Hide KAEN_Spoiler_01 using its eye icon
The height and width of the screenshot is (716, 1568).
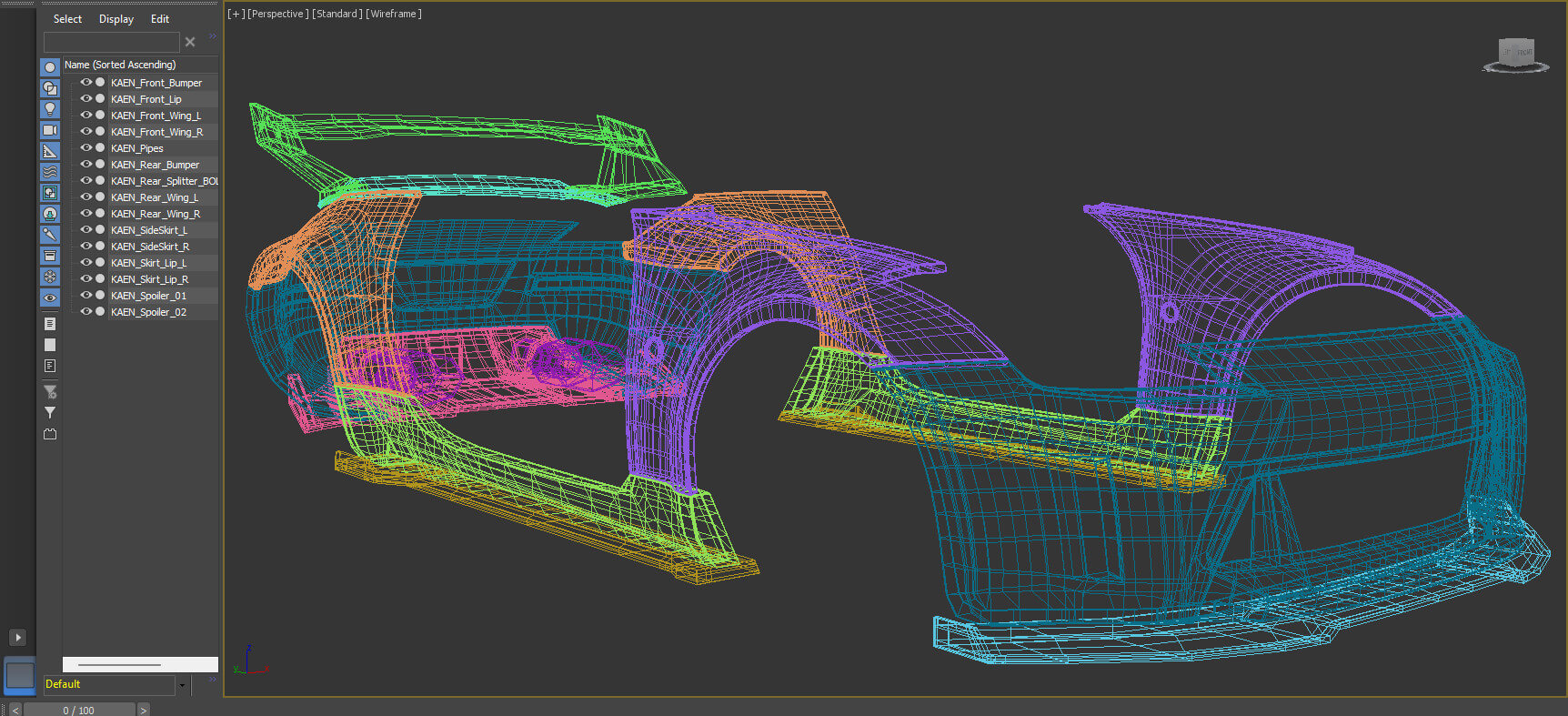click(86, 296)
